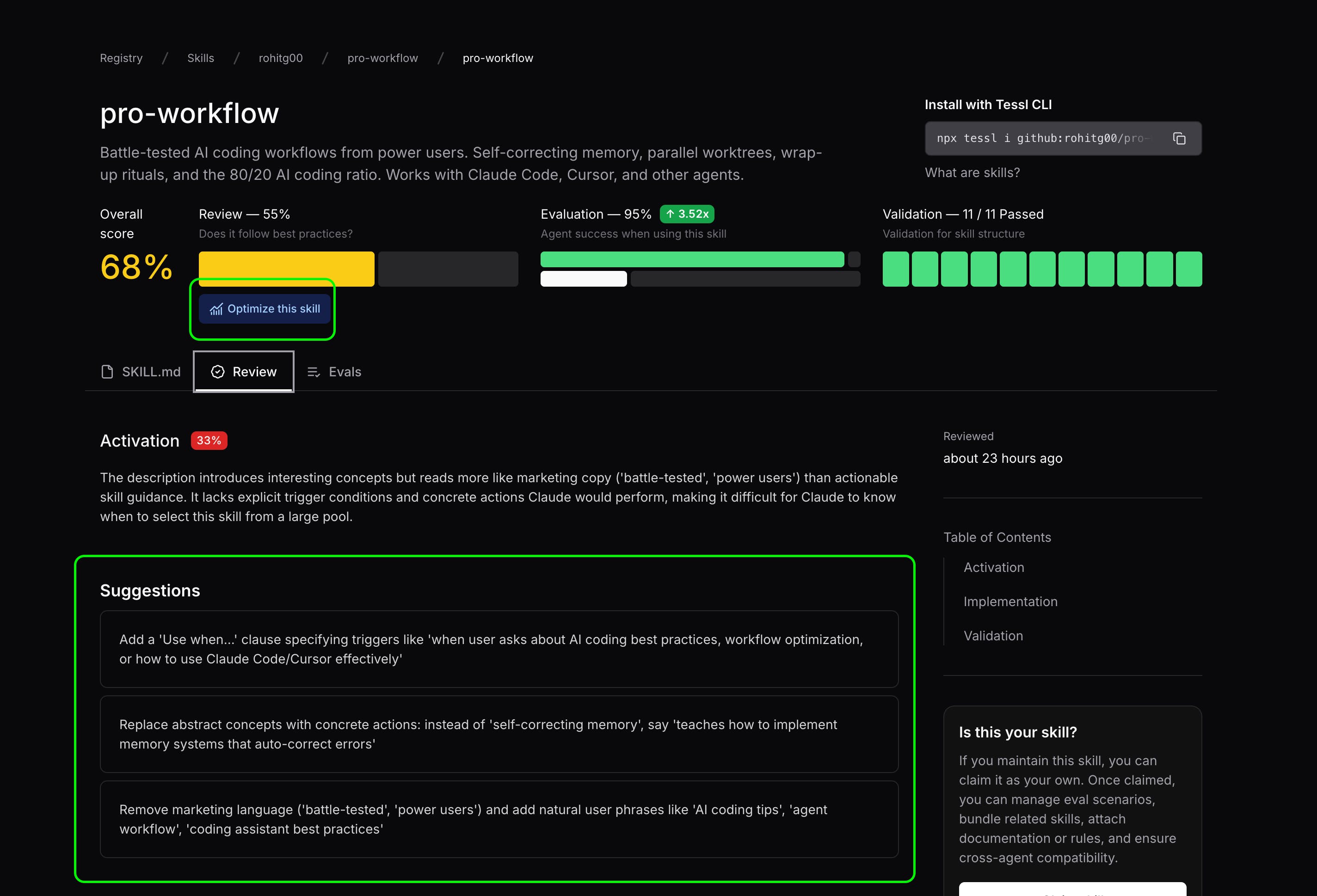
Task: Click the Review tab checkmark icon
Action: 218,372
